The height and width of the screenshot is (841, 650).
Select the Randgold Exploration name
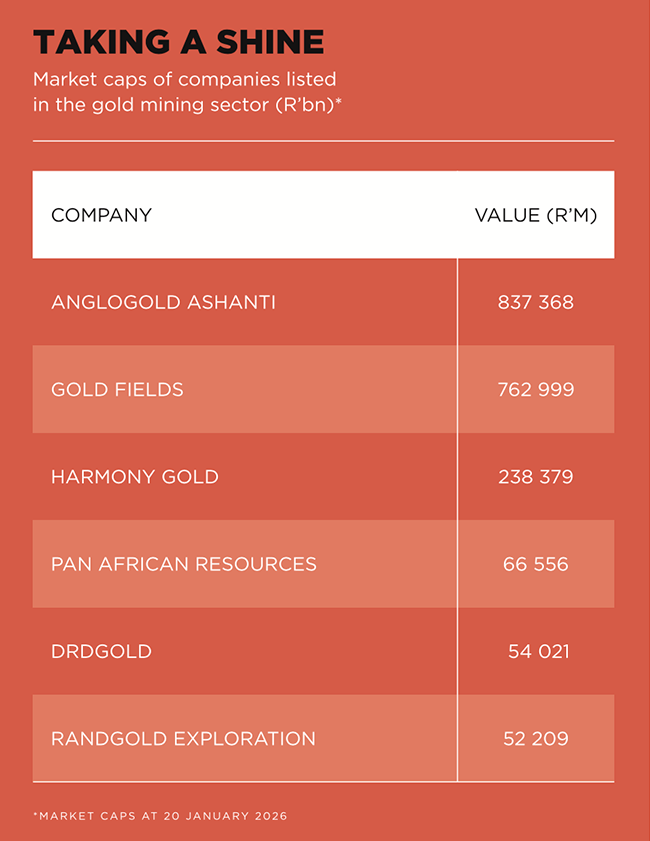coord(183,739)
